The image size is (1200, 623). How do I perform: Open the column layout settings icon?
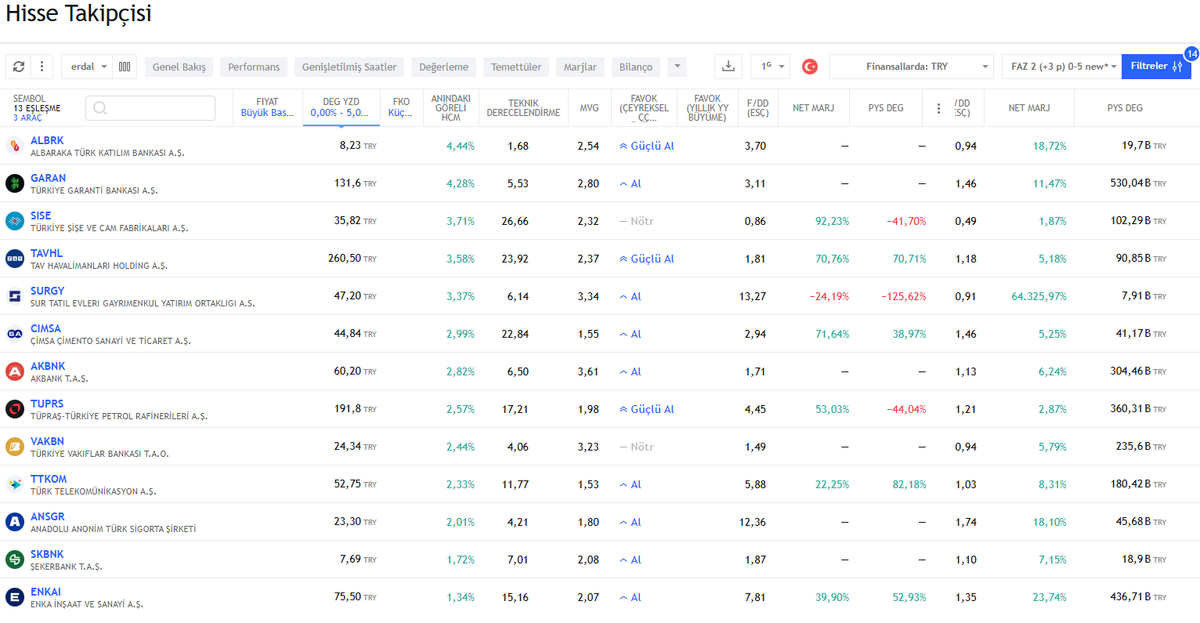click(125, 67)
